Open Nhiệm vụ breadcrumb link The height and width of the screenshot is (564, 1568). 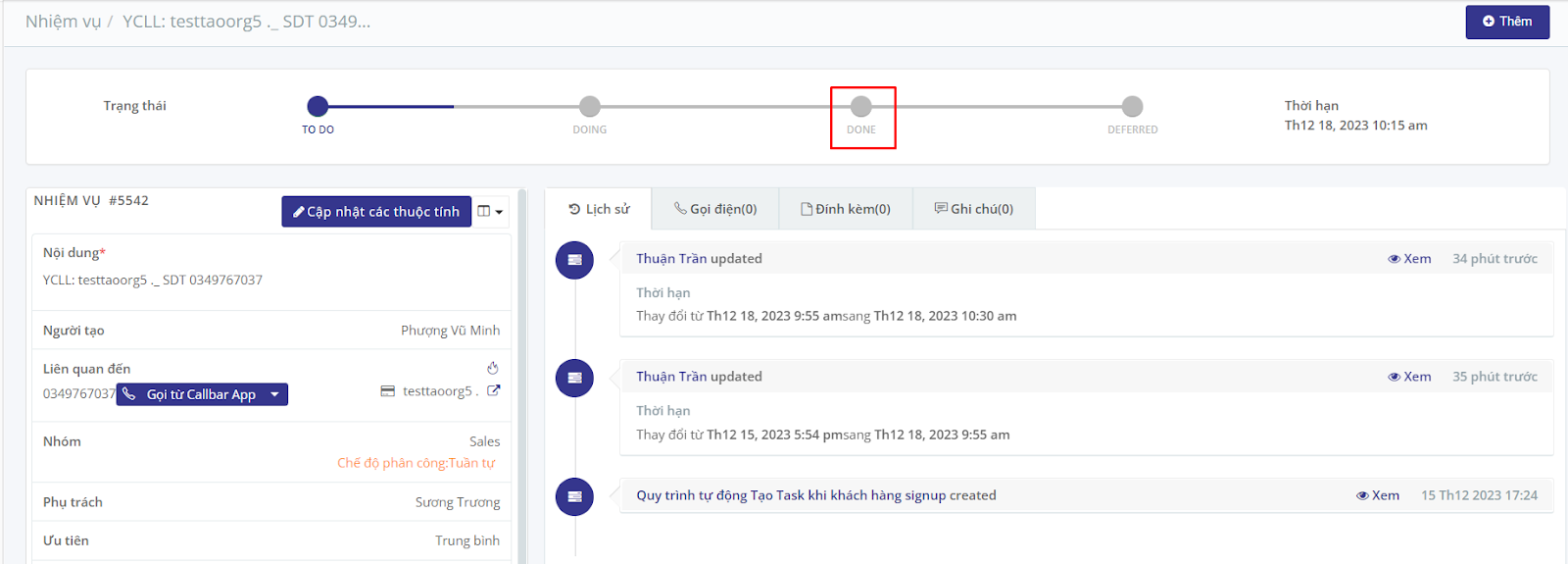(x=63, y=22)
